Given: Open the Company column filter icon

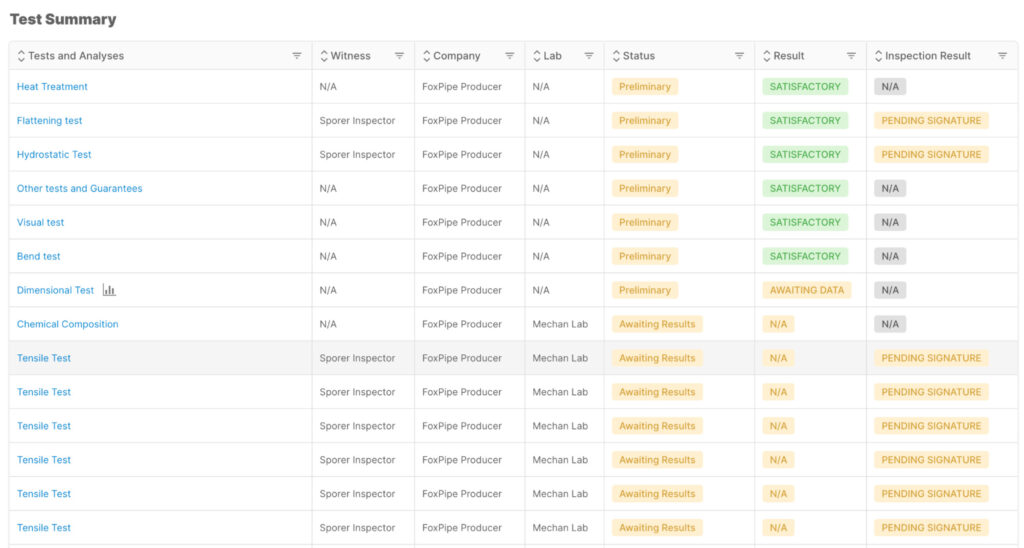Looking at the screenshot, I should [x=509, y=56].
